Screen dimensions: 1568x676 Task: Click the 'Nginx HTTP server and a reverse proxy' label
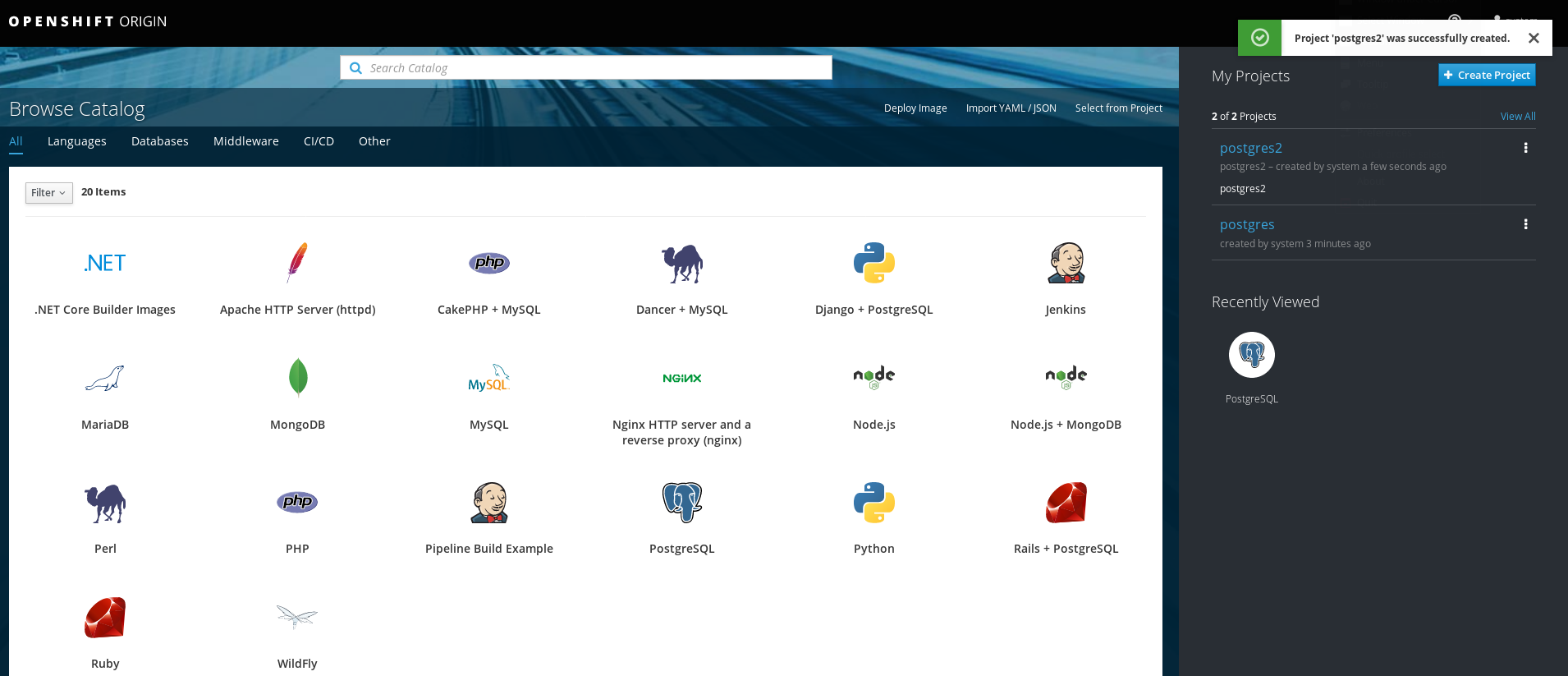[x=682, y=432]
